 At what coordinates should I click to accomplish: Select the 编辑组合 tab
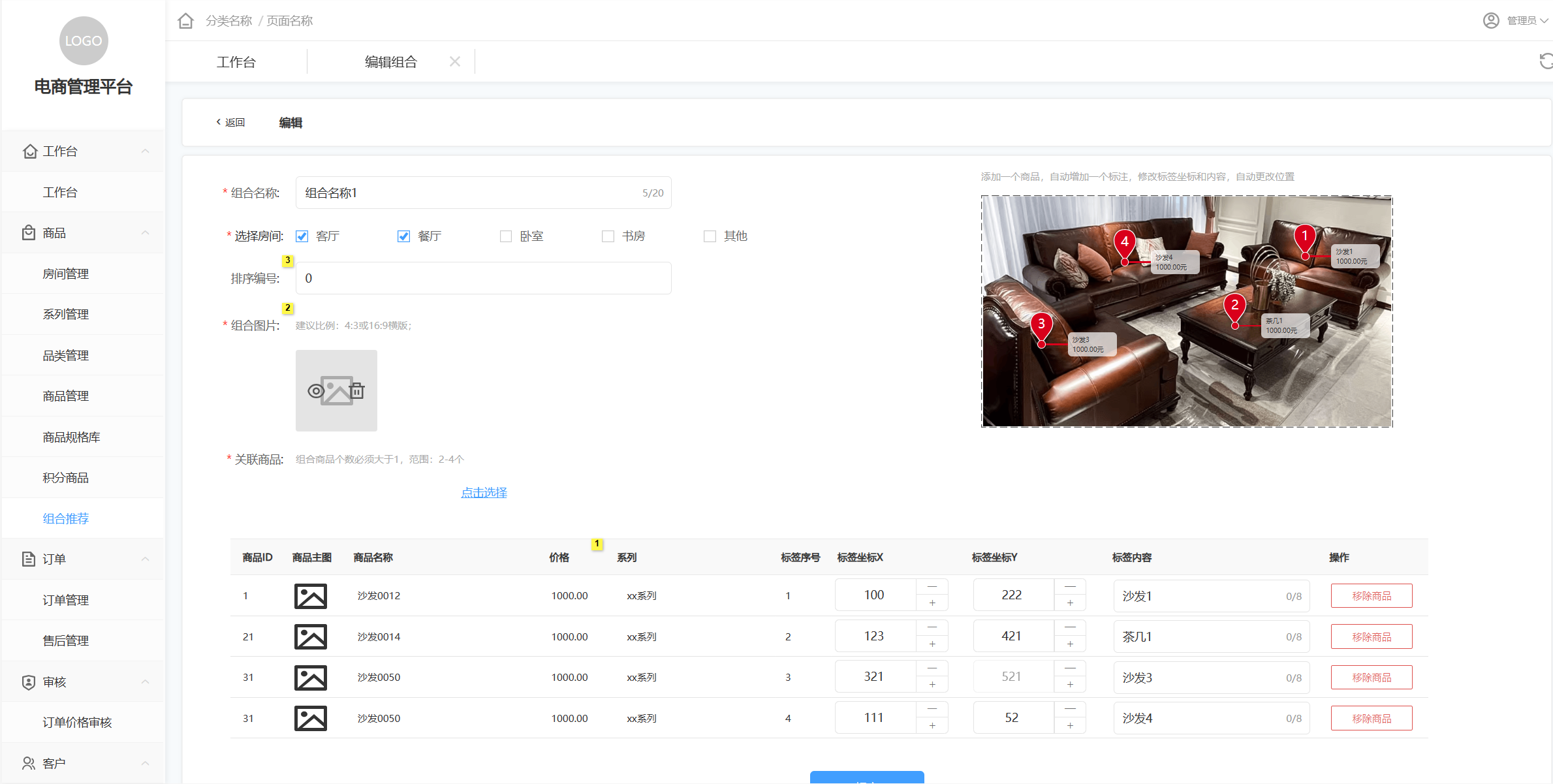(390, 62)
